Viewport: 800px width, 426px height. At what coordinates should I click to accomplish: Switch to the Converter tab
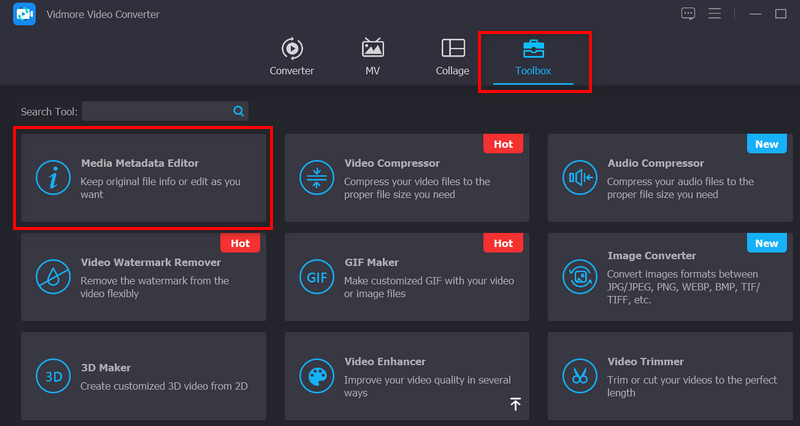(x=292, y=57)
